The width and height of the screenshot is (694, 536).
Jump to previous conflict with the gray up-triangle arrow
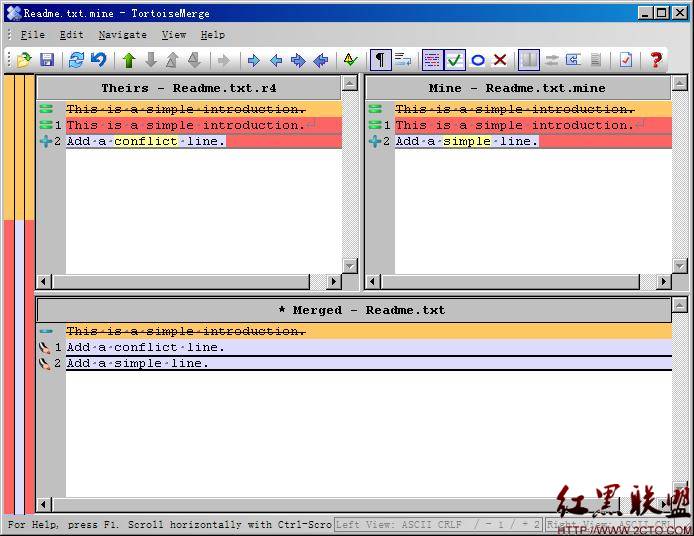click(173, 60)
